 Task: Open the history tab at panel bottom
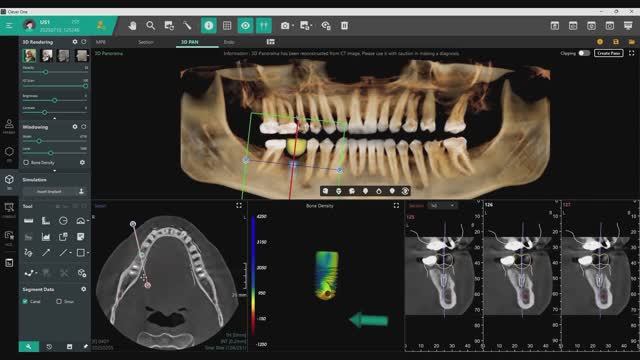pyautogui.click(x=49, y=347)
